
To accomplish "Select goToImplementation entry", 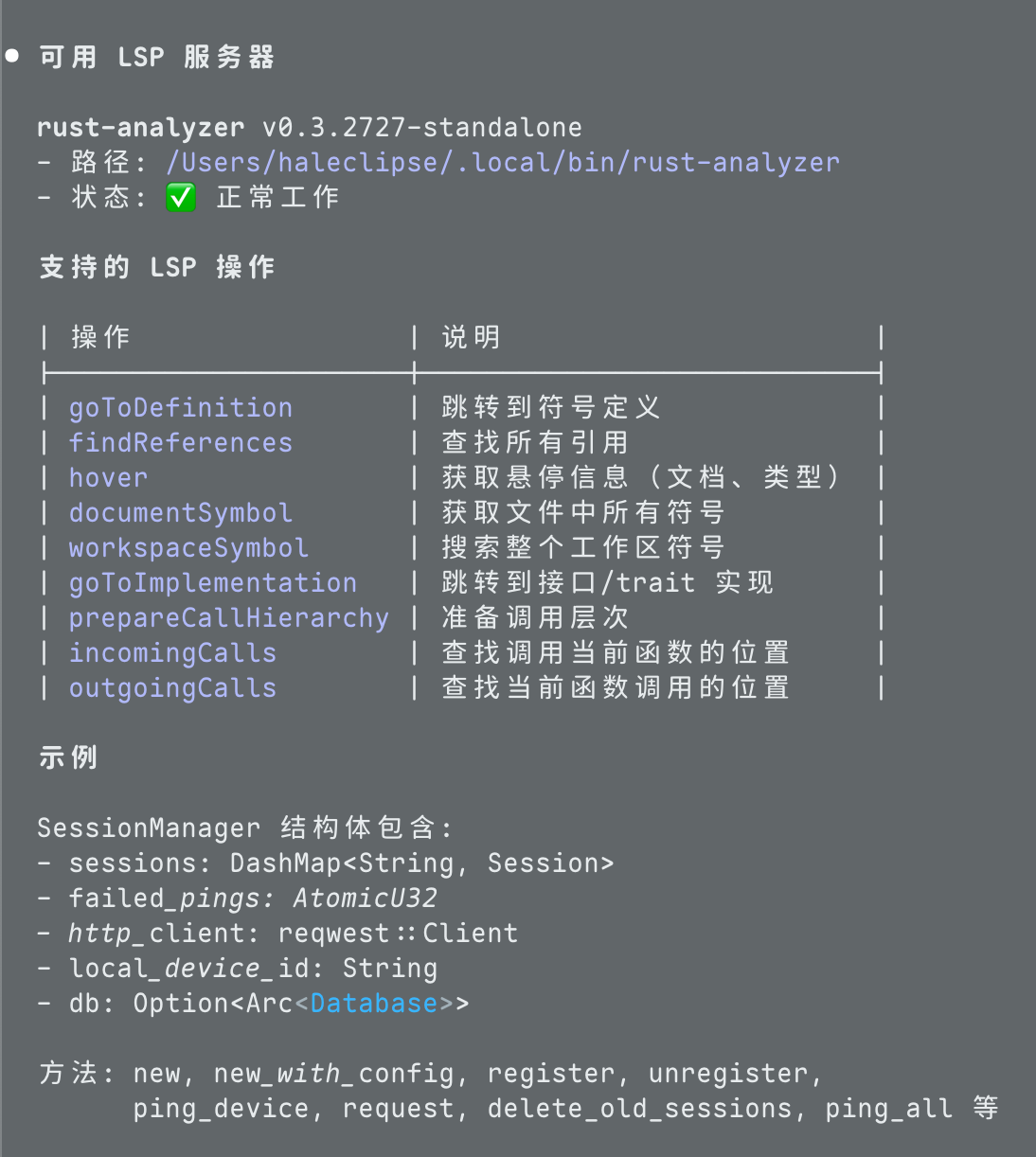I will pyautogui.click(x=213, y=582).
